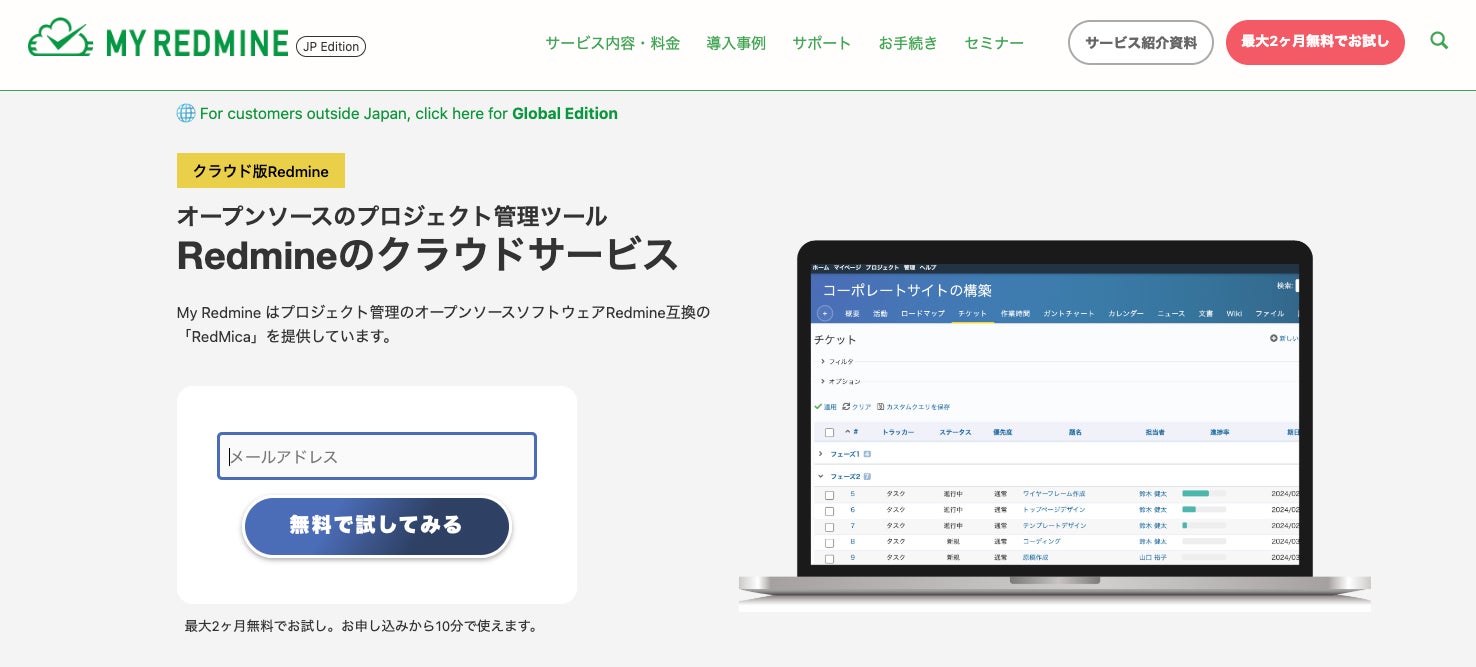This screenshot has height=667, width=1476.
Task: Click the yellow クラウド版Redmine label
Action: pyautogui.click(x=261, y=171)
